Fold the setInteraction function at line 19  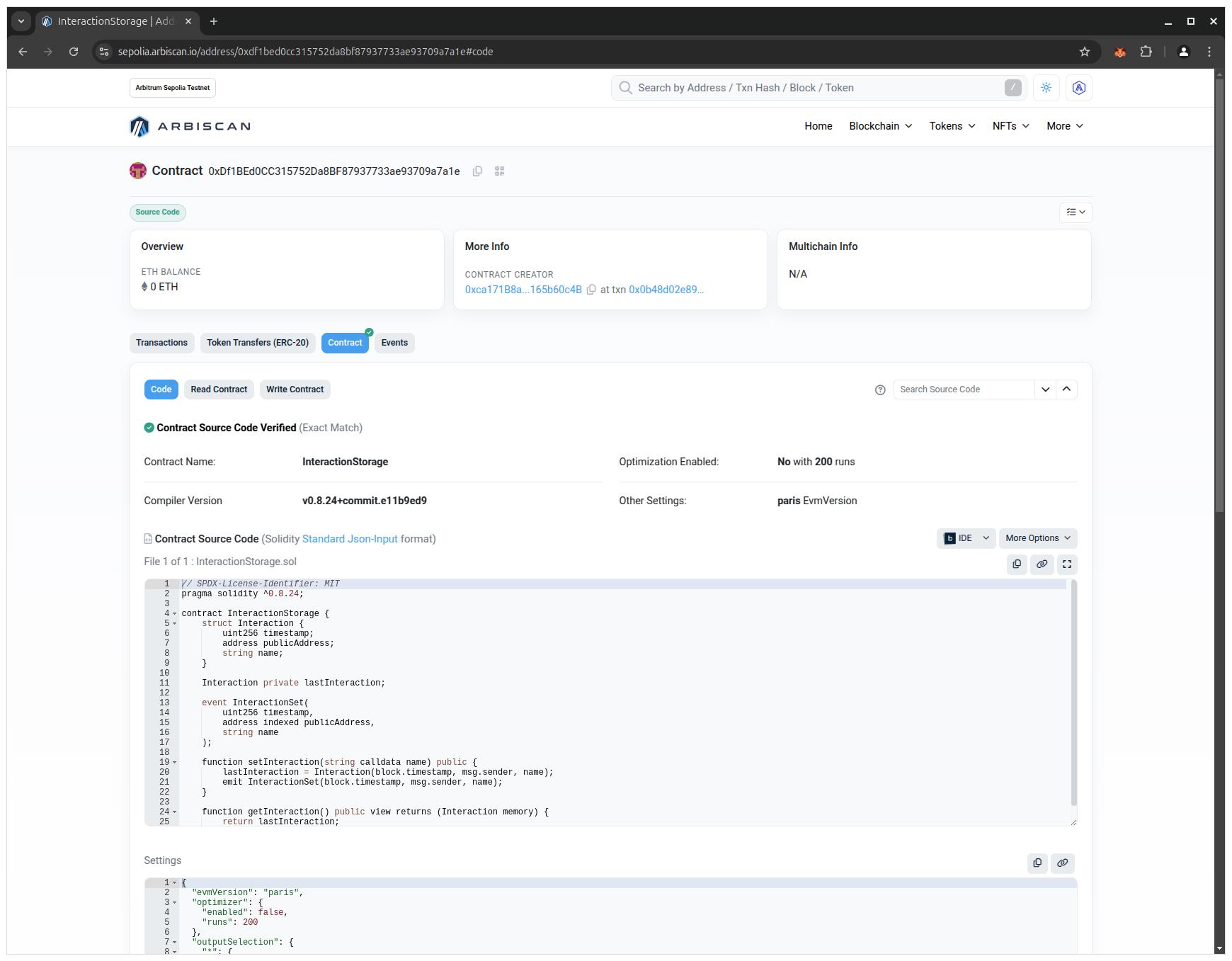pyautogui.click(x=175, y=763)
